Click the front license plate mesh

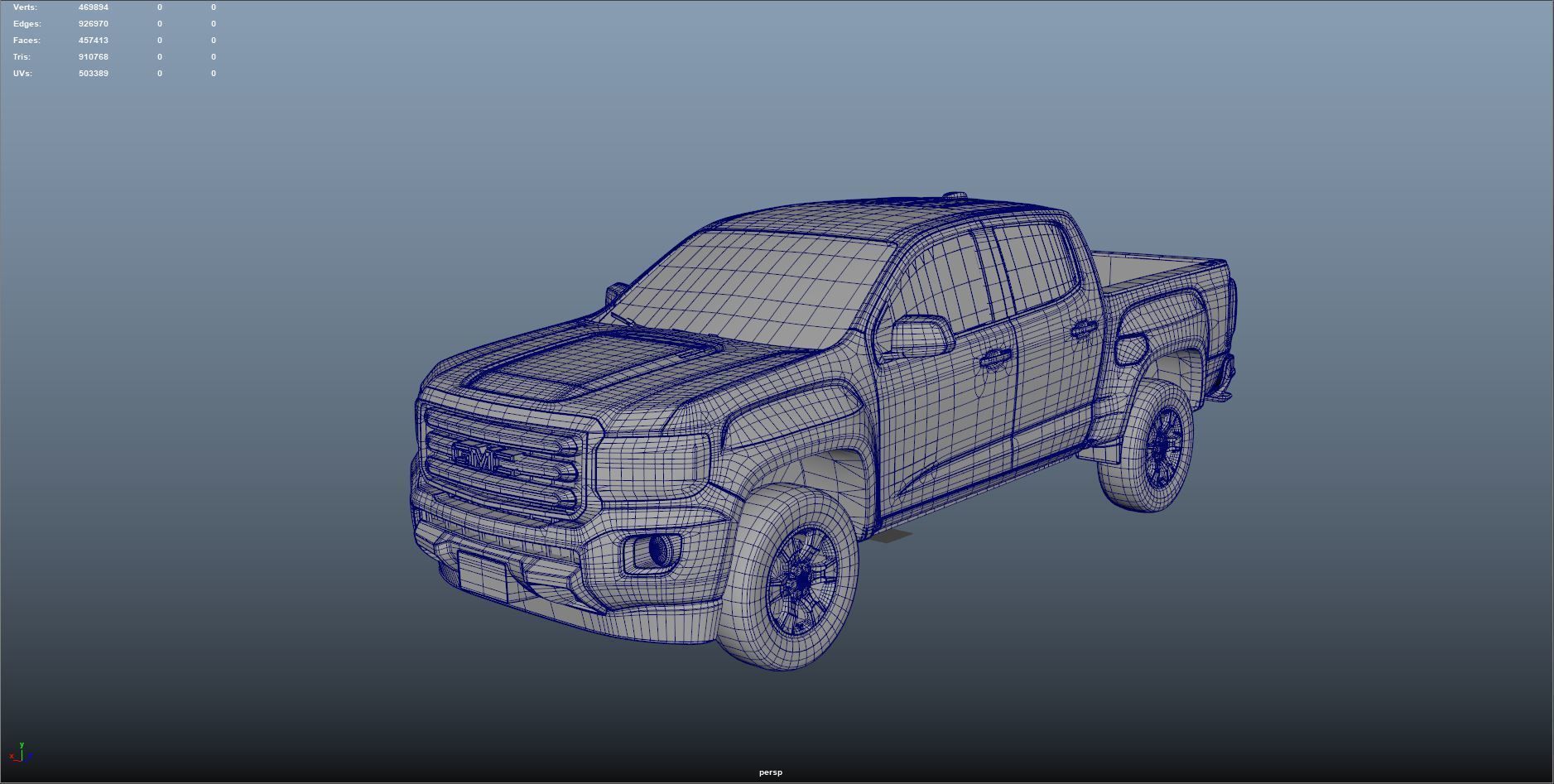click(483, 576)
